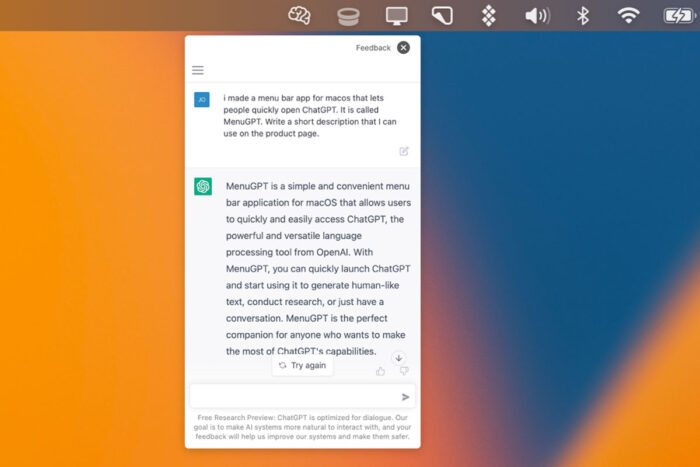Open the volume control in menu bar
This screenshot has width=700, height=467.
pyautogui.click(x=537, y=16)
